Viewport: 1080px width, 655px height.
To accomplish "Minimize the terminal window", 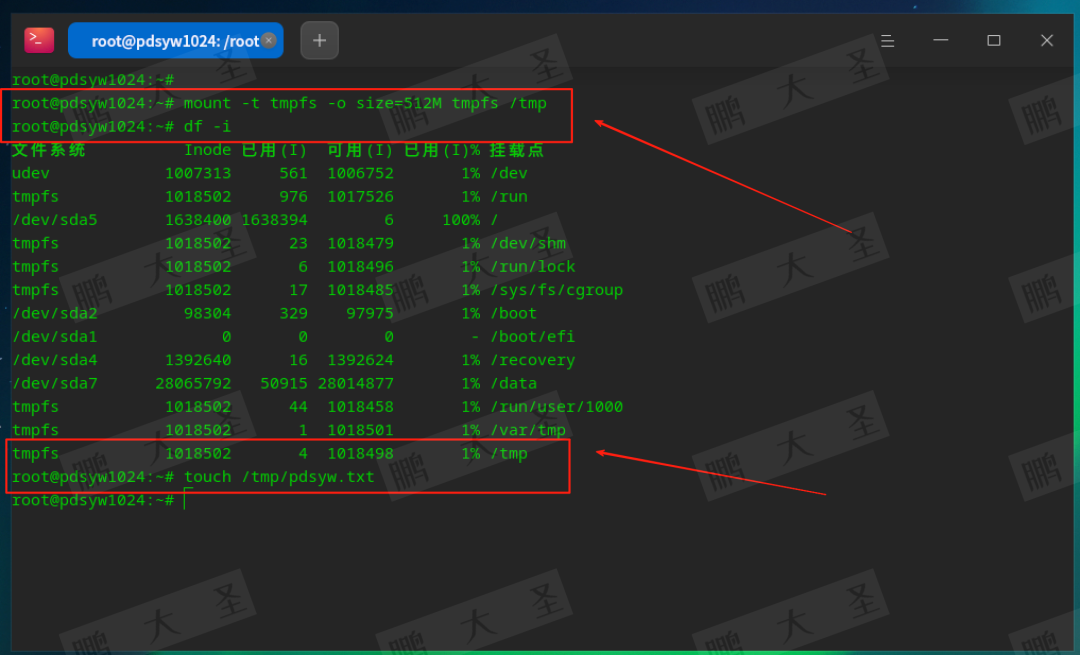I will click(x=941, y=41).
